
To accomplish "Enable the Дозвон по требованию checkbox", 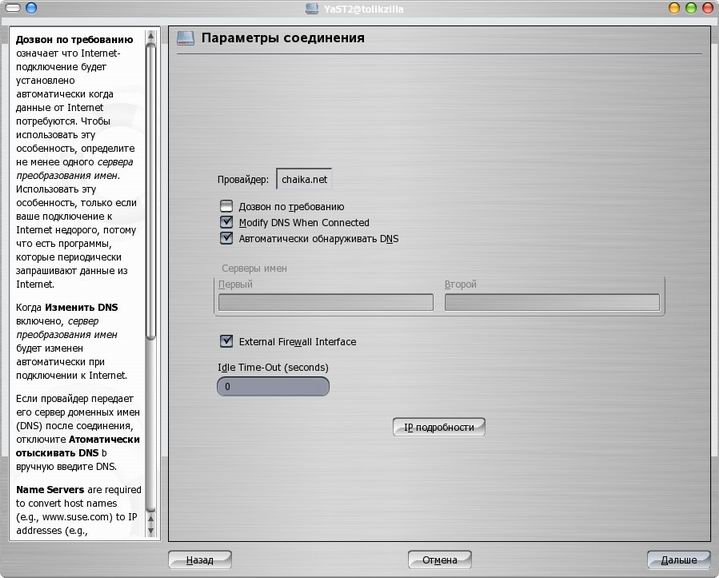I will [226, 207].
